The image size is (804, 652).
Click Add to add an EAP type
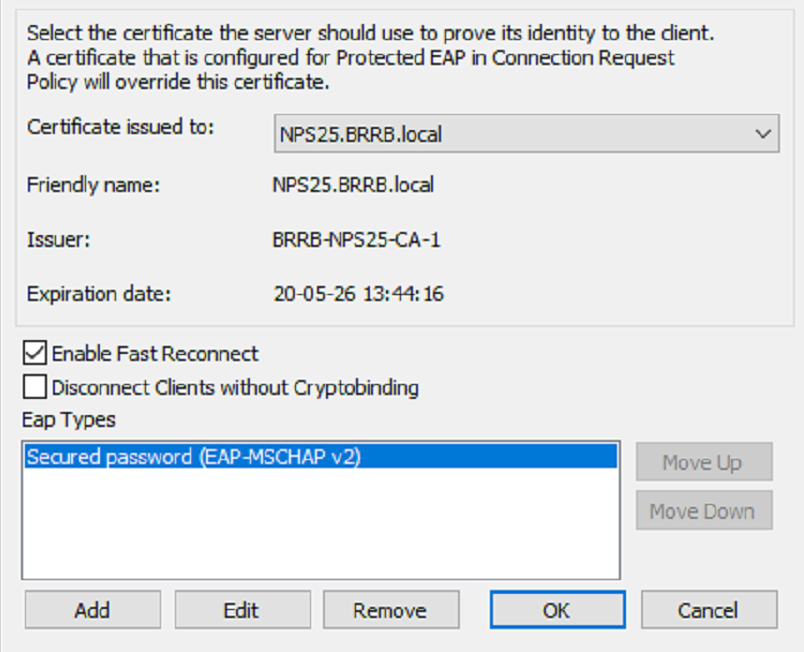(92, 610)
